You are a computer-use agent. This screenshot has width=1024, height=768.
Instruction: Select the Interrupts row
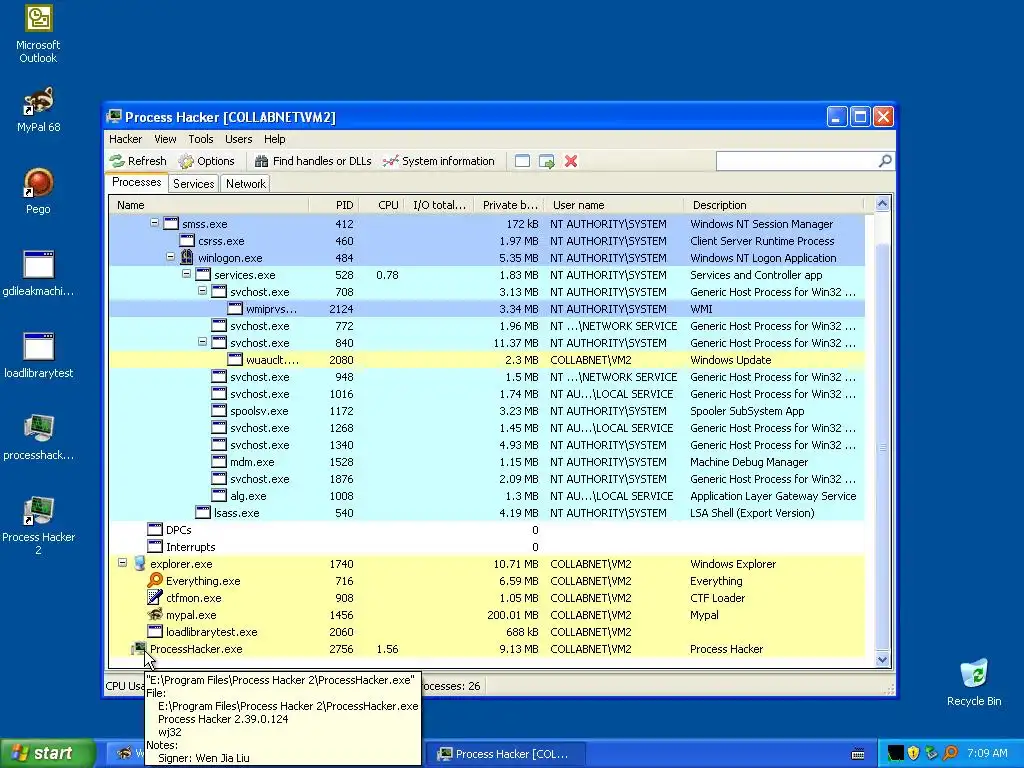coord(487,547)
